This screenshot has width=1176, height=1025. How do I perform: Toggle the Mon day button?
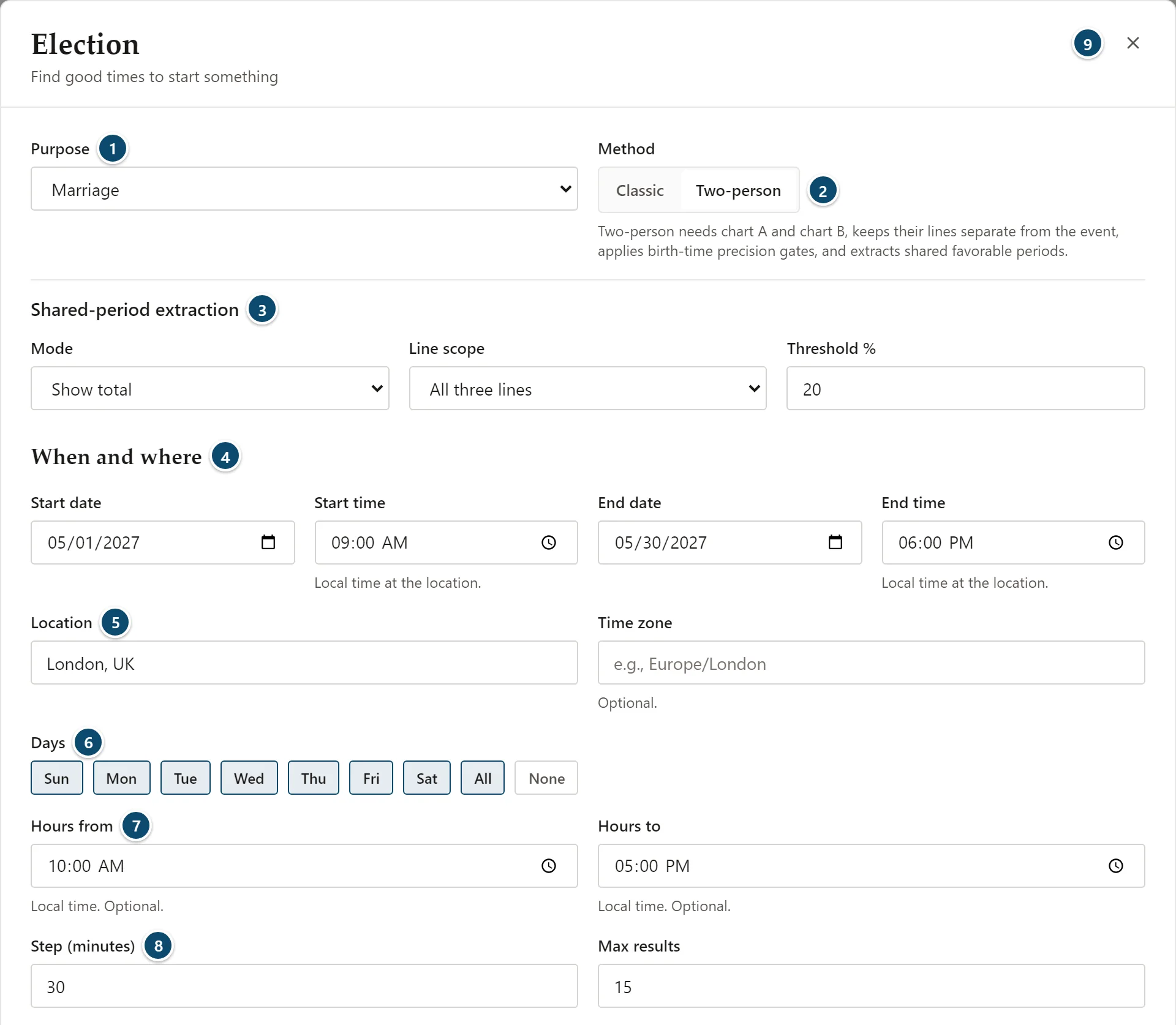coord(121,778)
